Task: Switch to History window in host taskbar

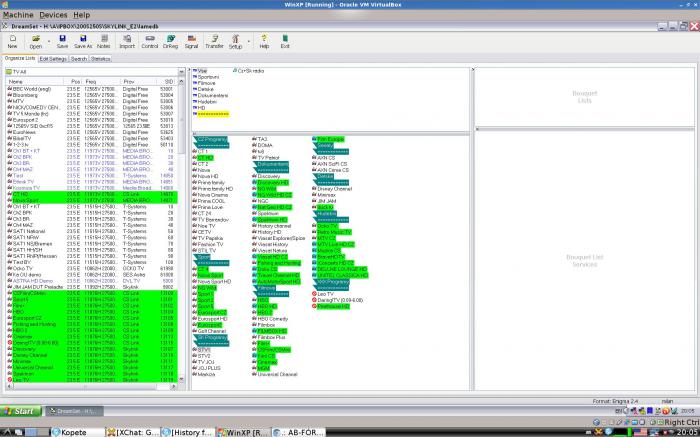Action: [x=188, y=432]
